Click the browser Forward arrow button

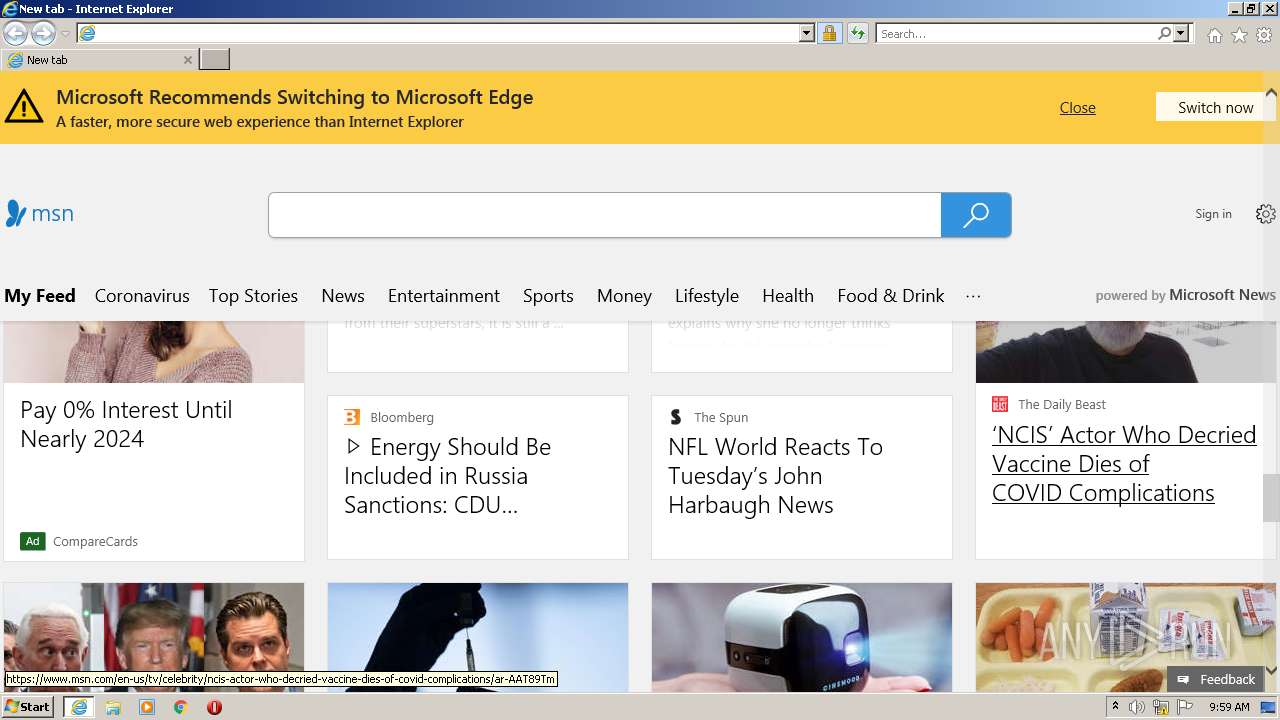(x=43, y=33)
